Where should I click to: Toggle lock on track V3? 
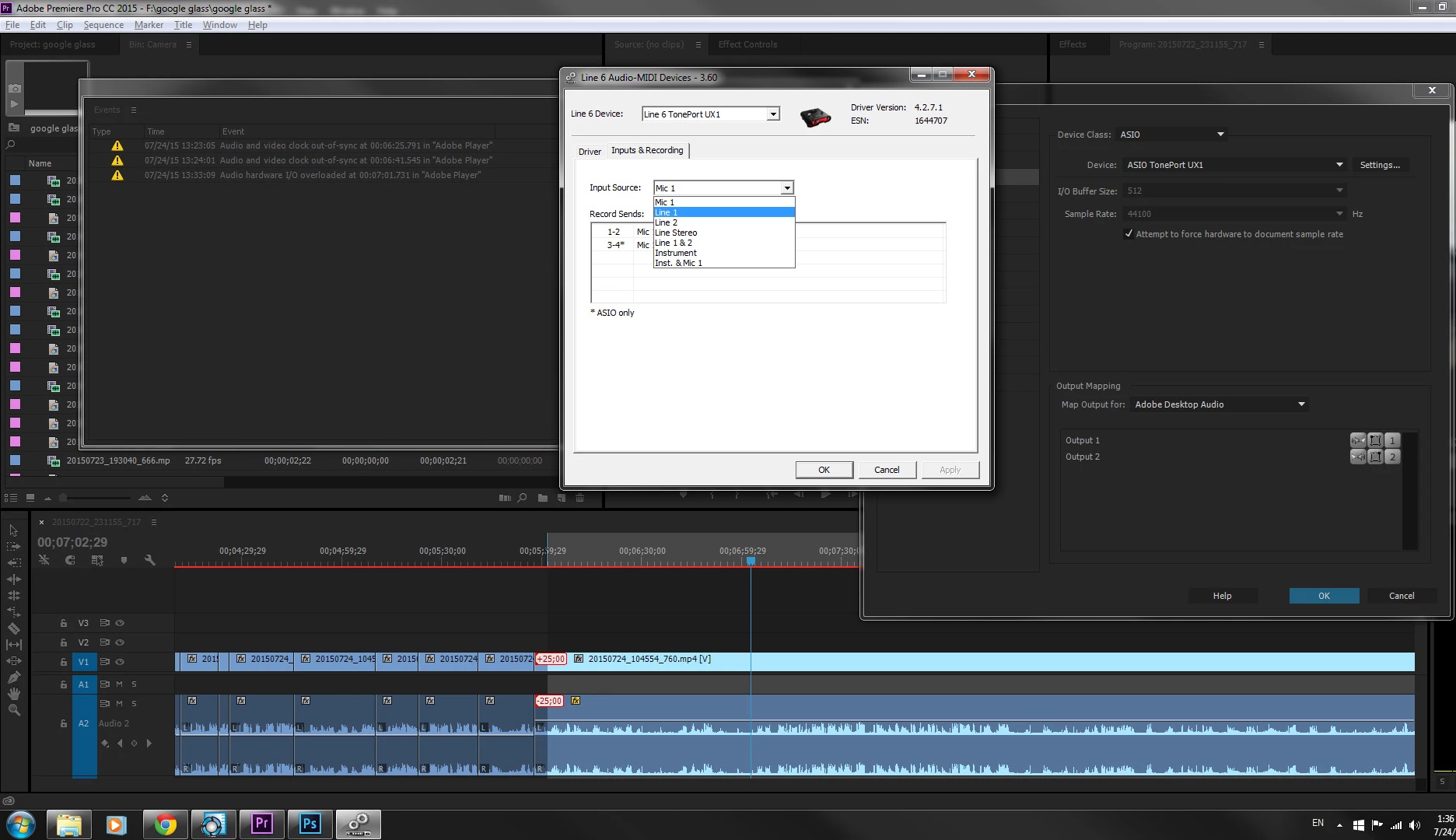(64, 623)
